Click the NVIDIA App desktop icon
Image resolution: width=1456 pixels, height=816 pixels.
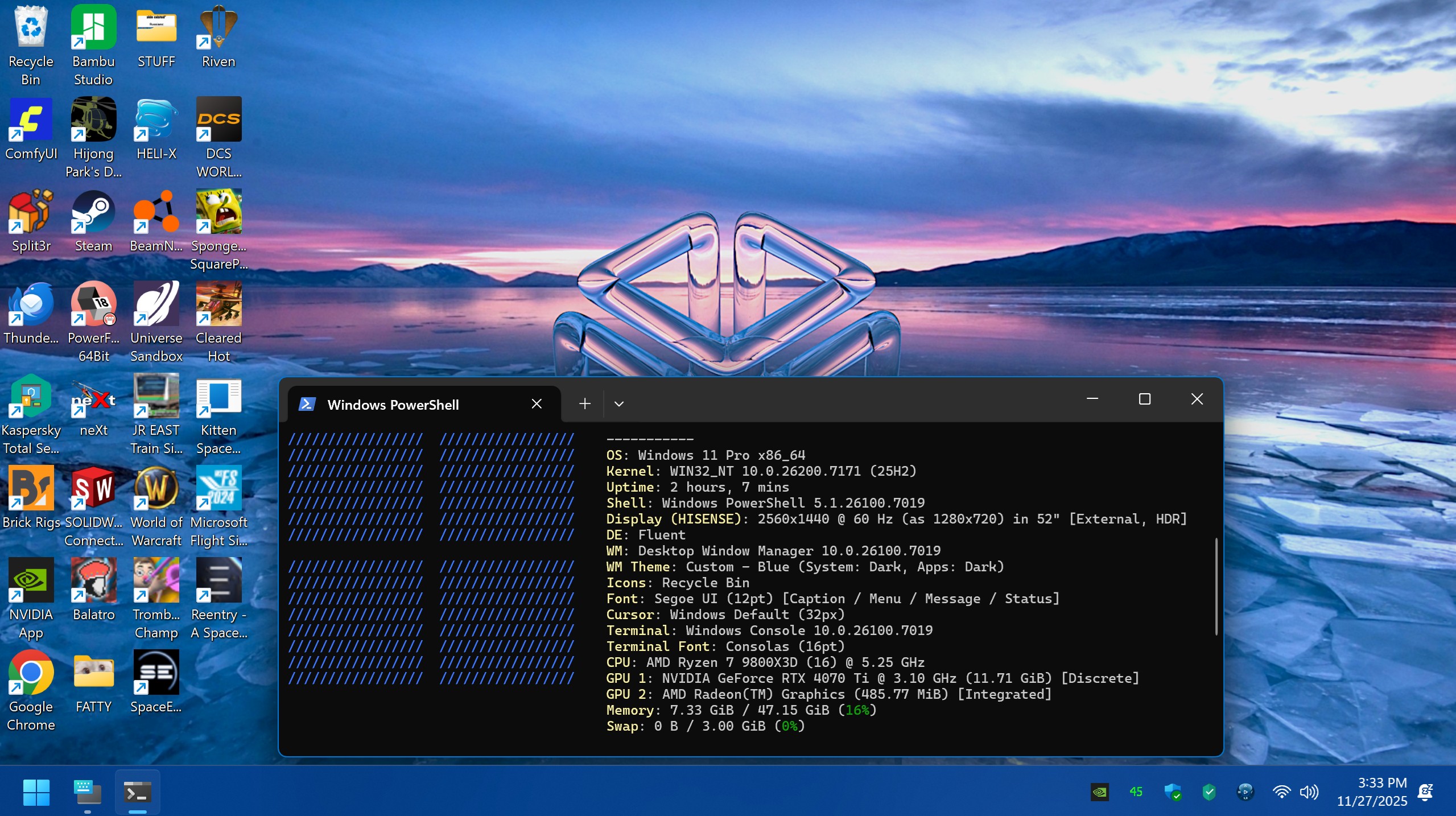[x=31, y=580]
